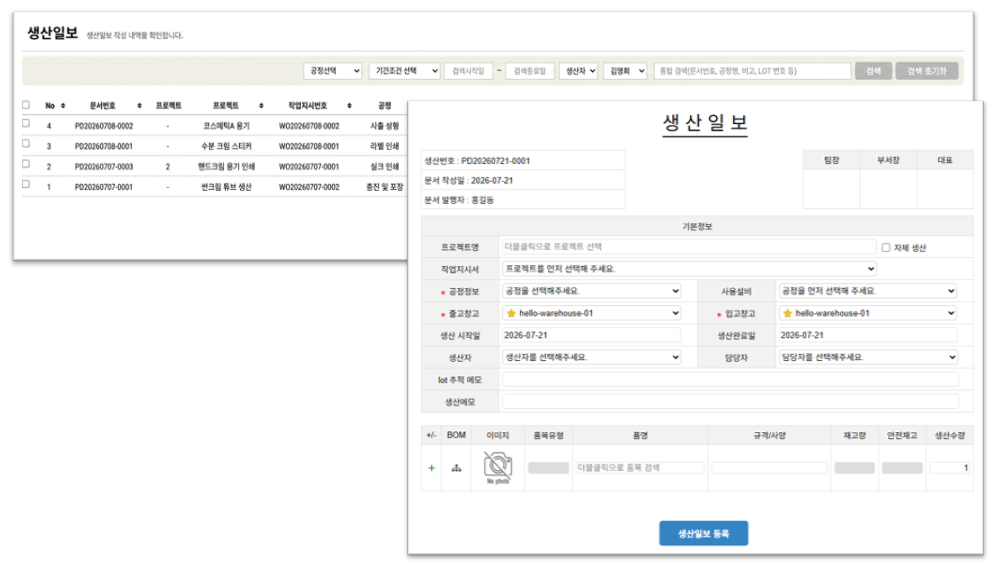Click project name 수분 크림 스티커

[226, 146]
